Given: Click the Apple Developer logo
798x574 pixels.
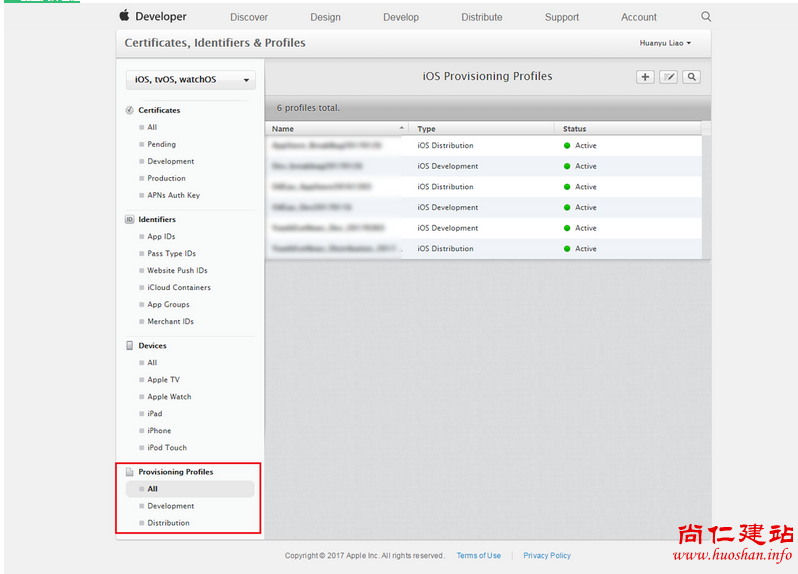Looking at the screenshot, I should pyautogui.click(x=153, y=17).
